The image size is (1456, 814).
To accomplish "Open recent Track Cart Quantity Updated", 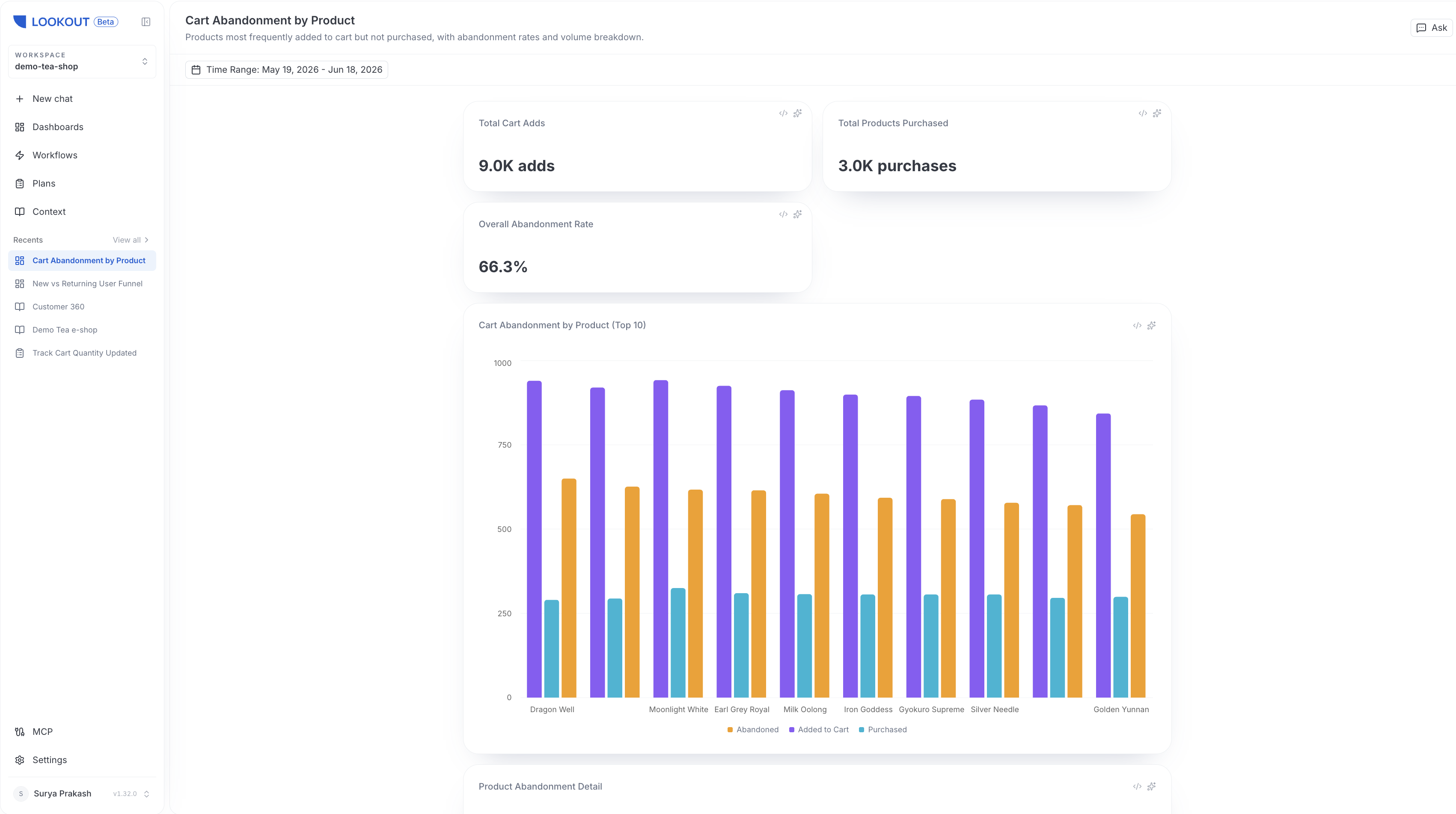I will [x=82, y=354].
